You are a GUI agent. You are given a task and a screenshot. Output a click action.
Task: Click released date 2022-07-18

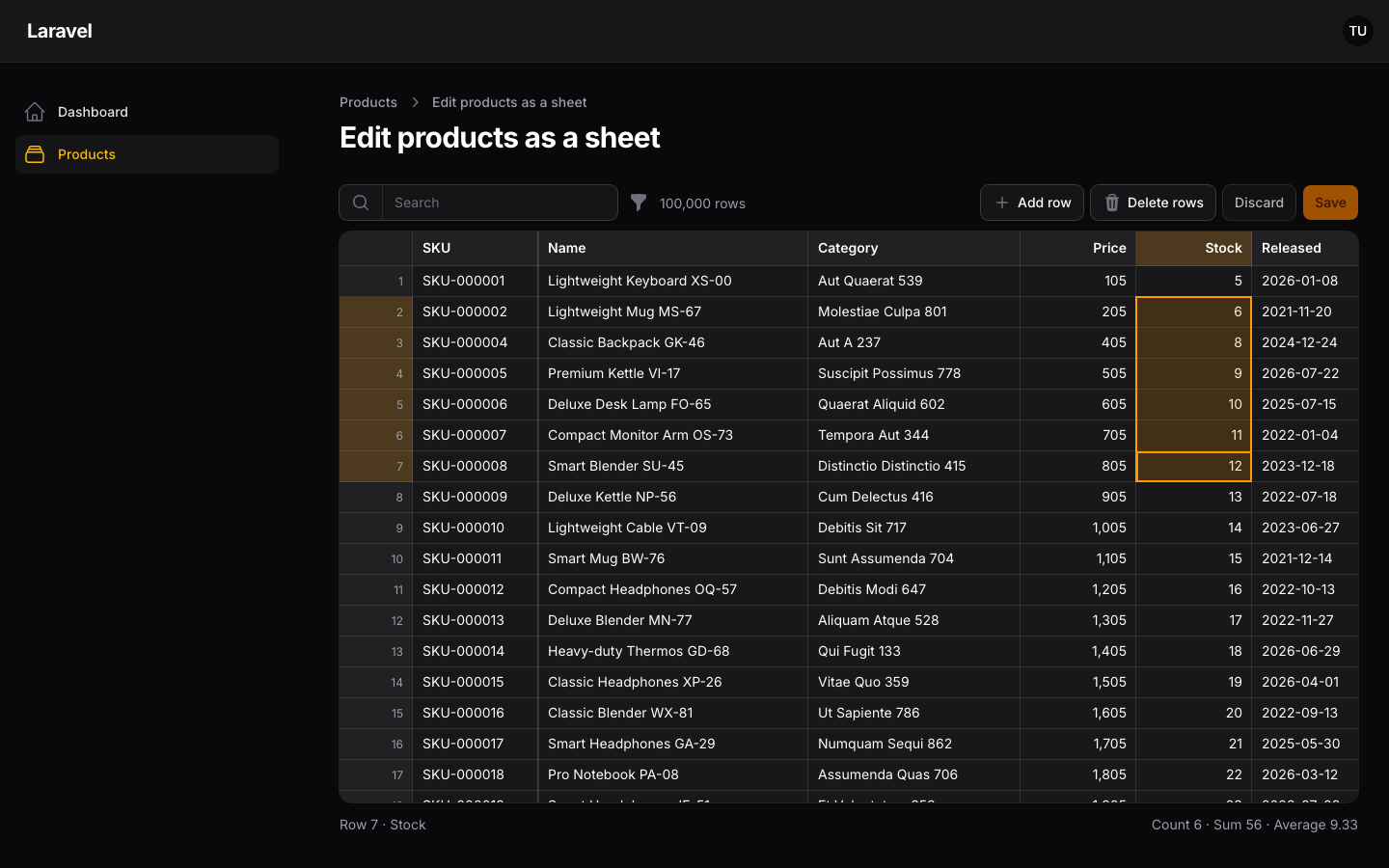tap(1305, 497)
